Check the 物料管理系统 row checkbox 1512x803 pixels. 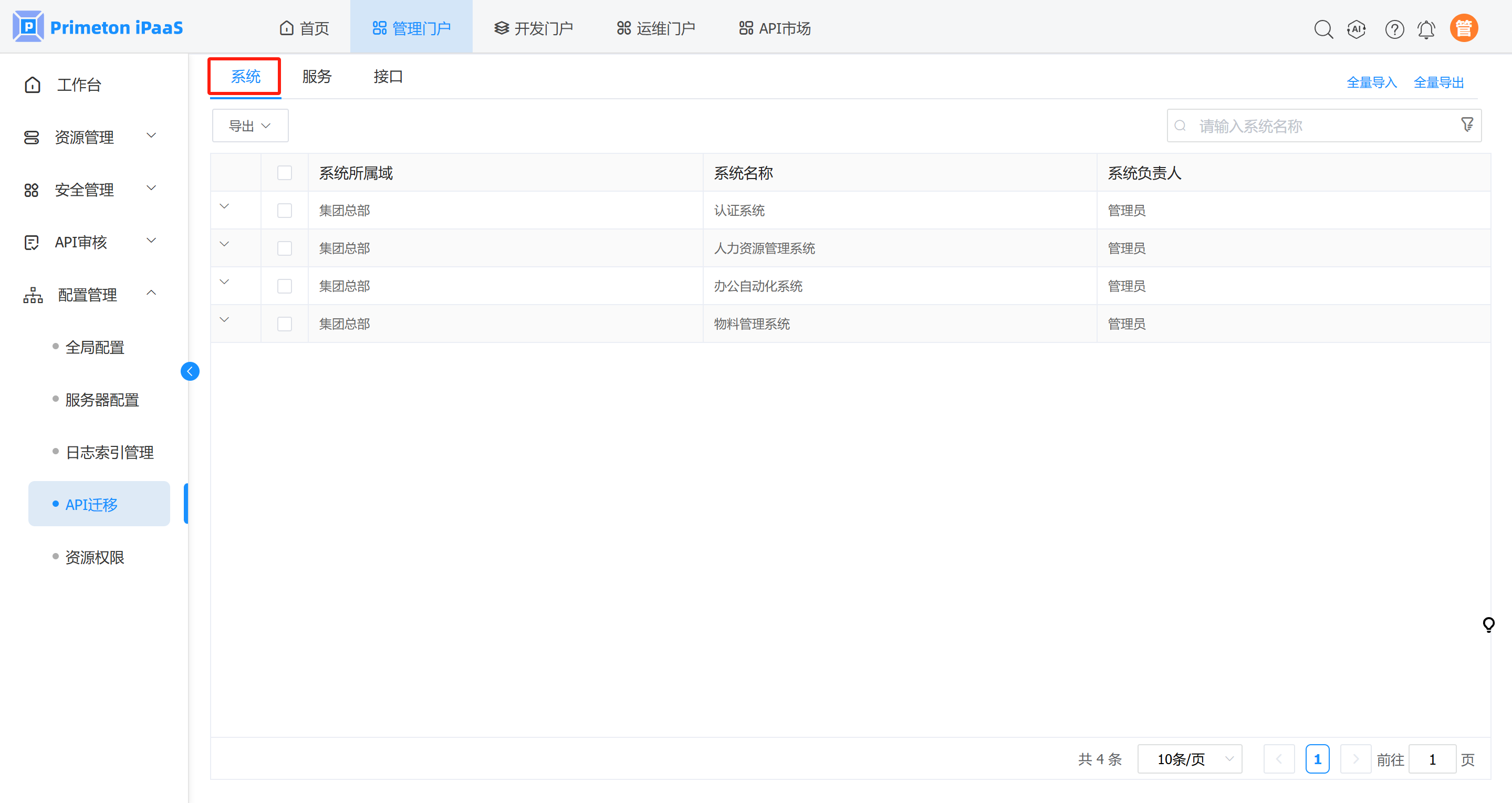(284, 324)
